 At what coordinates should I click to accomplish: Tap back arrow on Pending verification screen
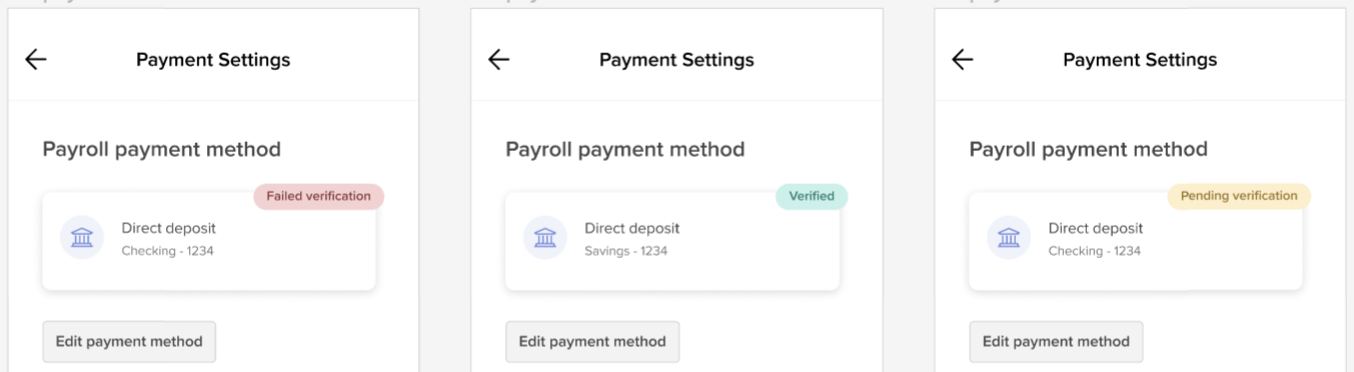coord(962,60)
